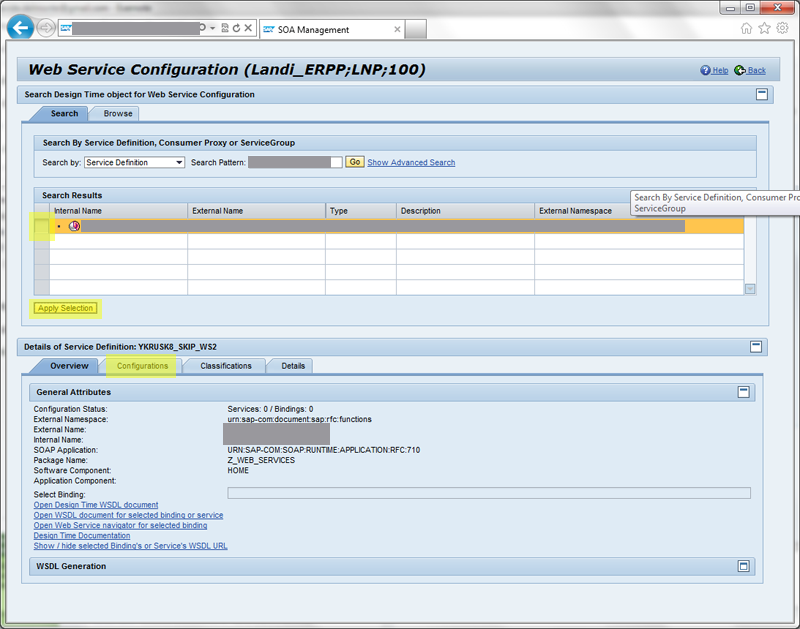800x629 pixels.
Task: Open the Help link
Action: (x=720, y=70)
